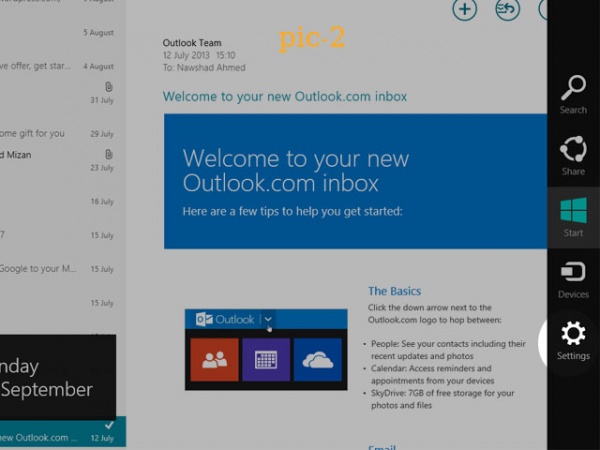Click the paperclip on the Mizan email
Image resolution: width=600 pixels, height=450 pixels.
tap(109, 154)
